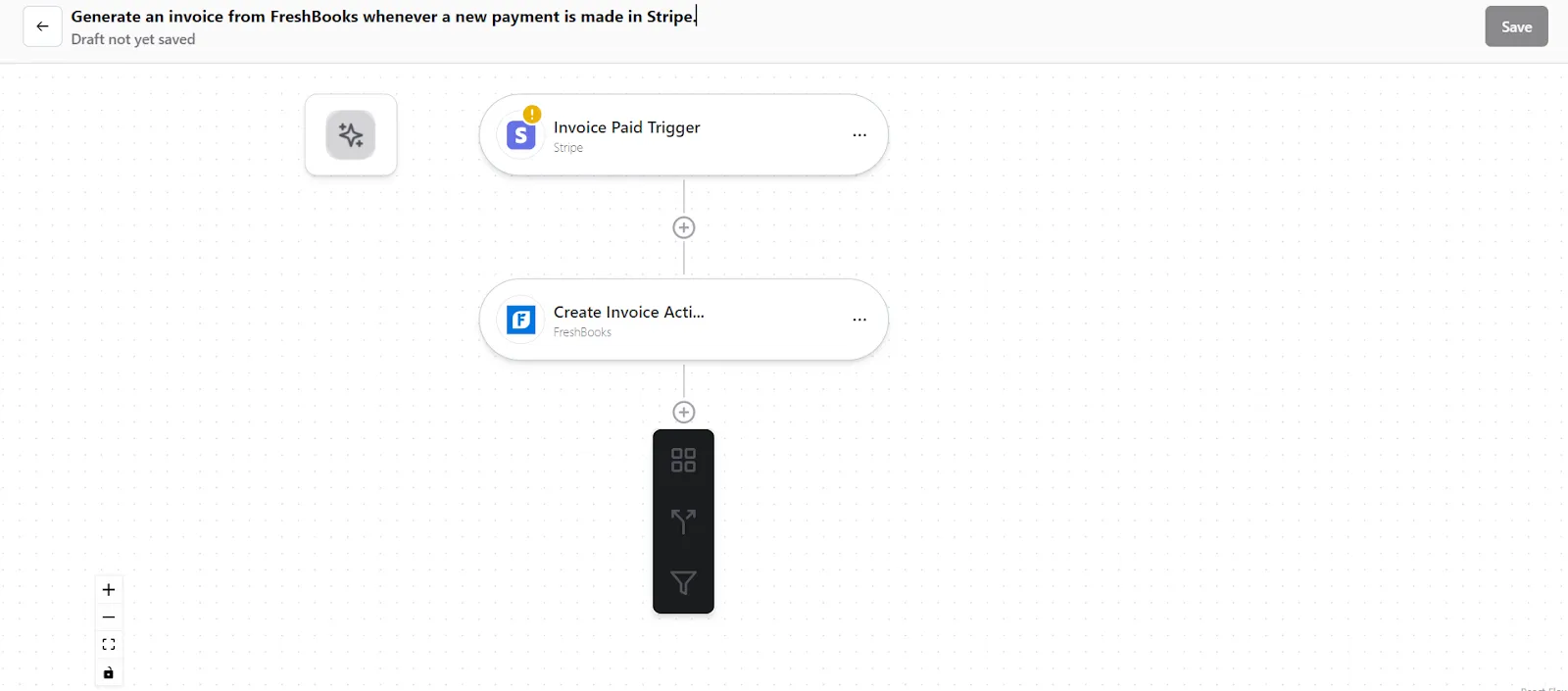Edit the workflow title text
Viewport: 1568px width, 691px height.
[x=384, y=17]
